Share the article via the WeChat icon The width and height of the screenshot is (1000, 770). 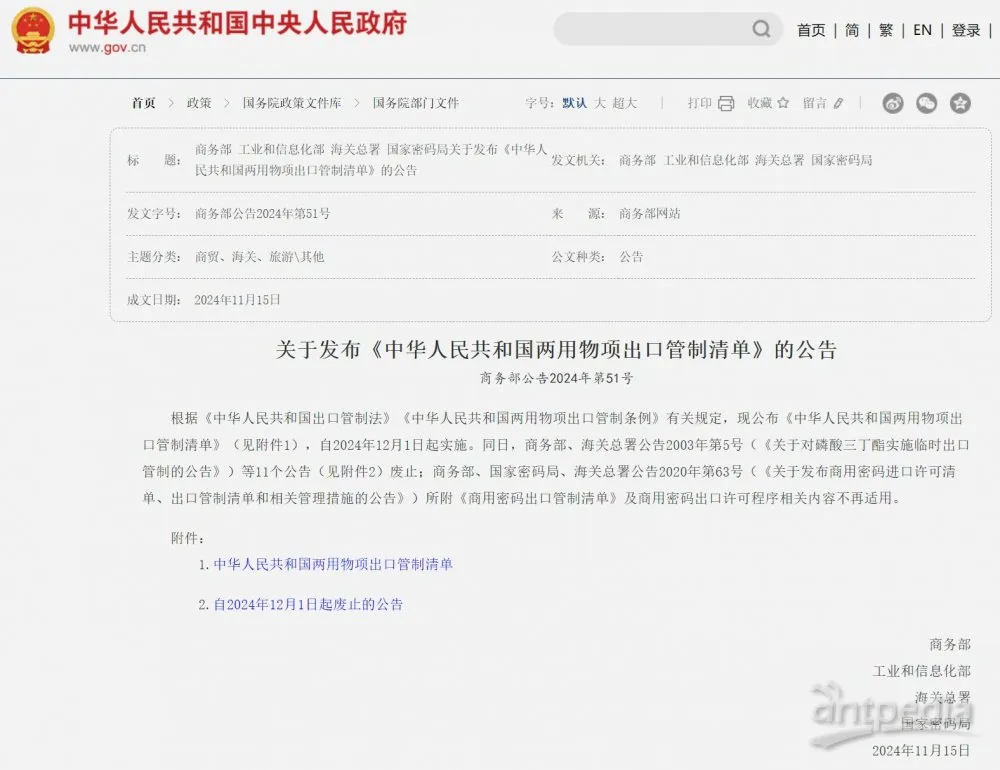tap(926, 103)
